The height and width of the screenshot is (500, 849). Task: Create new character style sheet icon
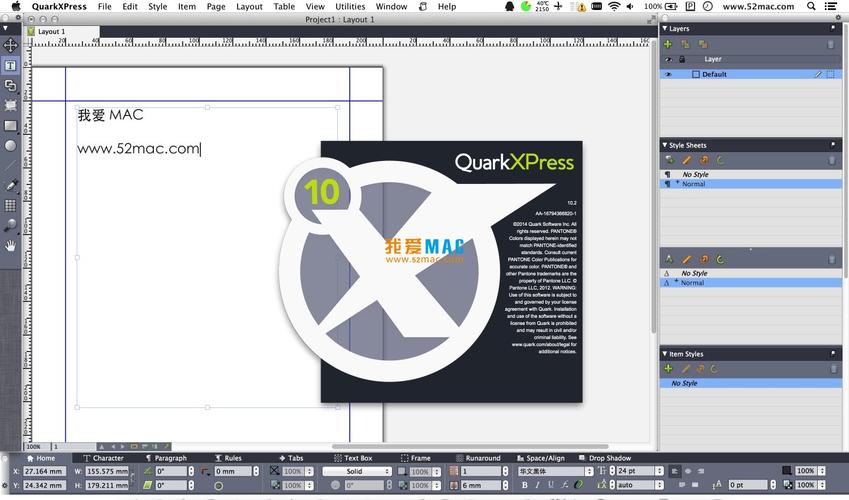(669, 259)
